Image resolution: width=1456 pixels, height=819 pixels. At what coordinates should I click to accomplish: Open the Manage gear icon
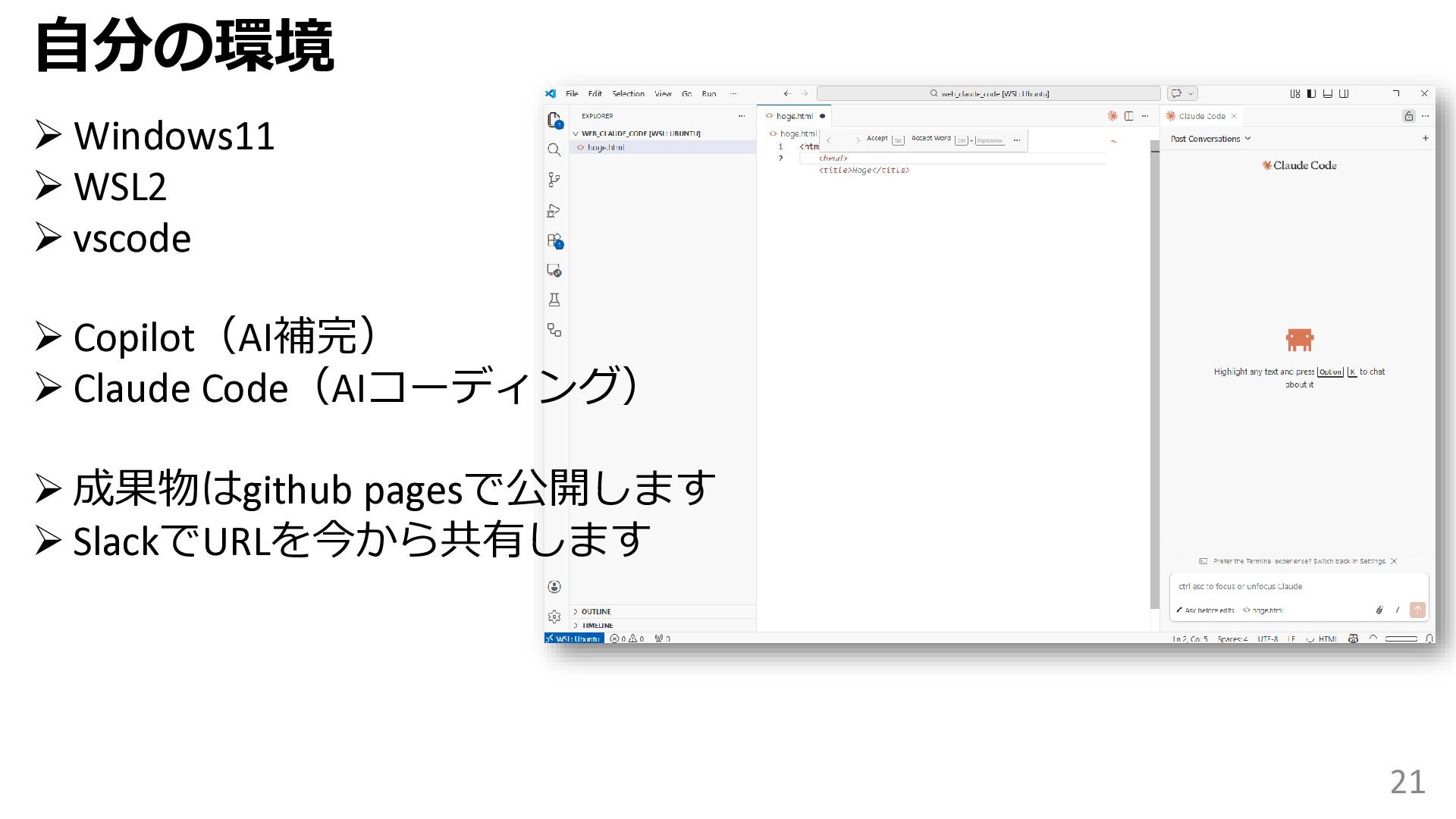click(x=554, y=617)
